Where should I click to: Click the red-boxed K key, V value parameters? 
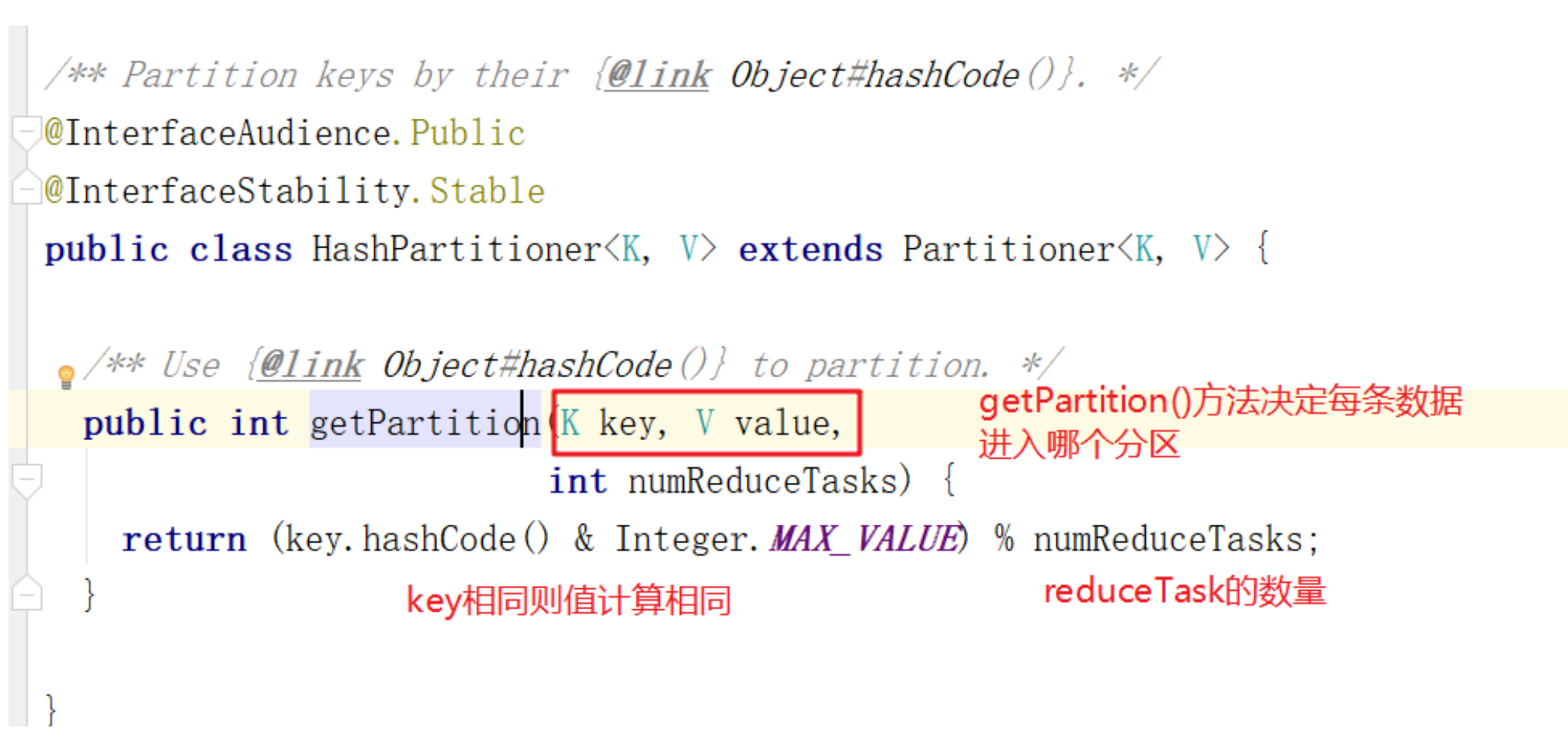[706, 423]
